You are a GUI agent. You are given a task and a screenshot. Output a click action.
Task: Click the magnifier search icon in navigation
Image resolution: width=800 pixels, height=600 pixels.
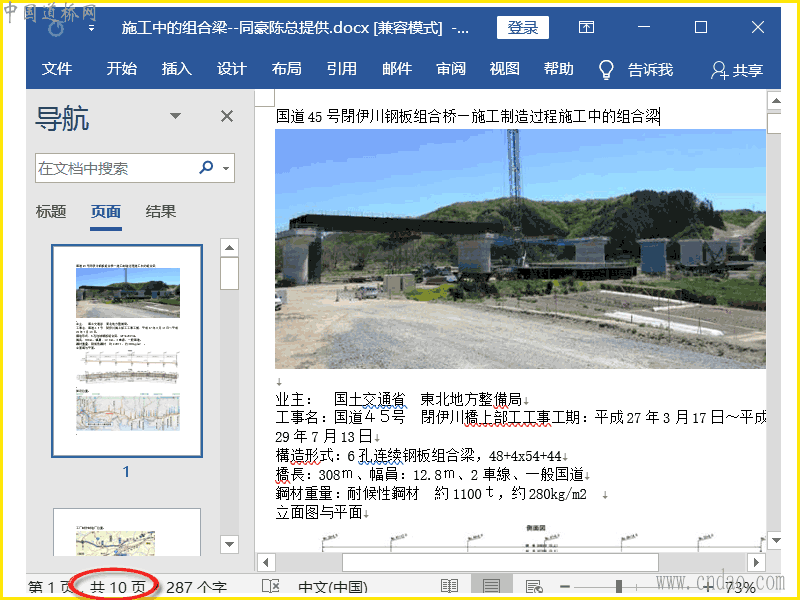206,167
